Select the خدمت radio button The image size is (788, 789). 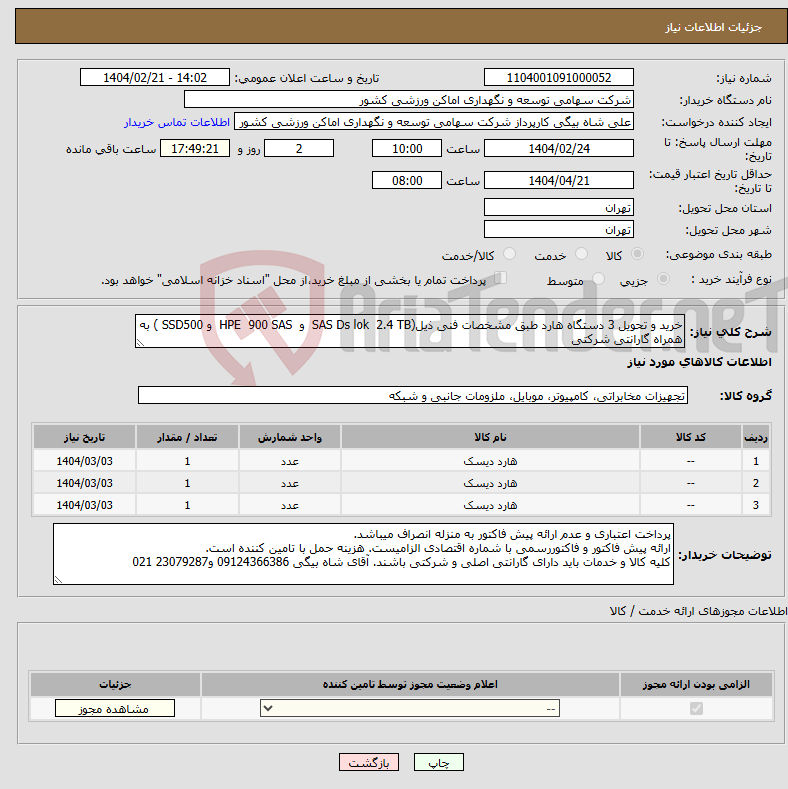pyautogui.click(x=581, y=254)
